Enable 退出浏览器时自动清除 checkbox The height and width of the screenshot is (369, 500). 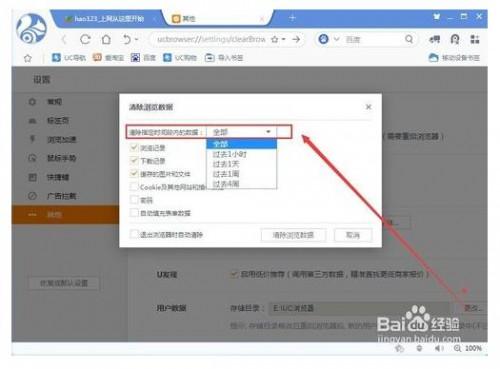(134, 234)
